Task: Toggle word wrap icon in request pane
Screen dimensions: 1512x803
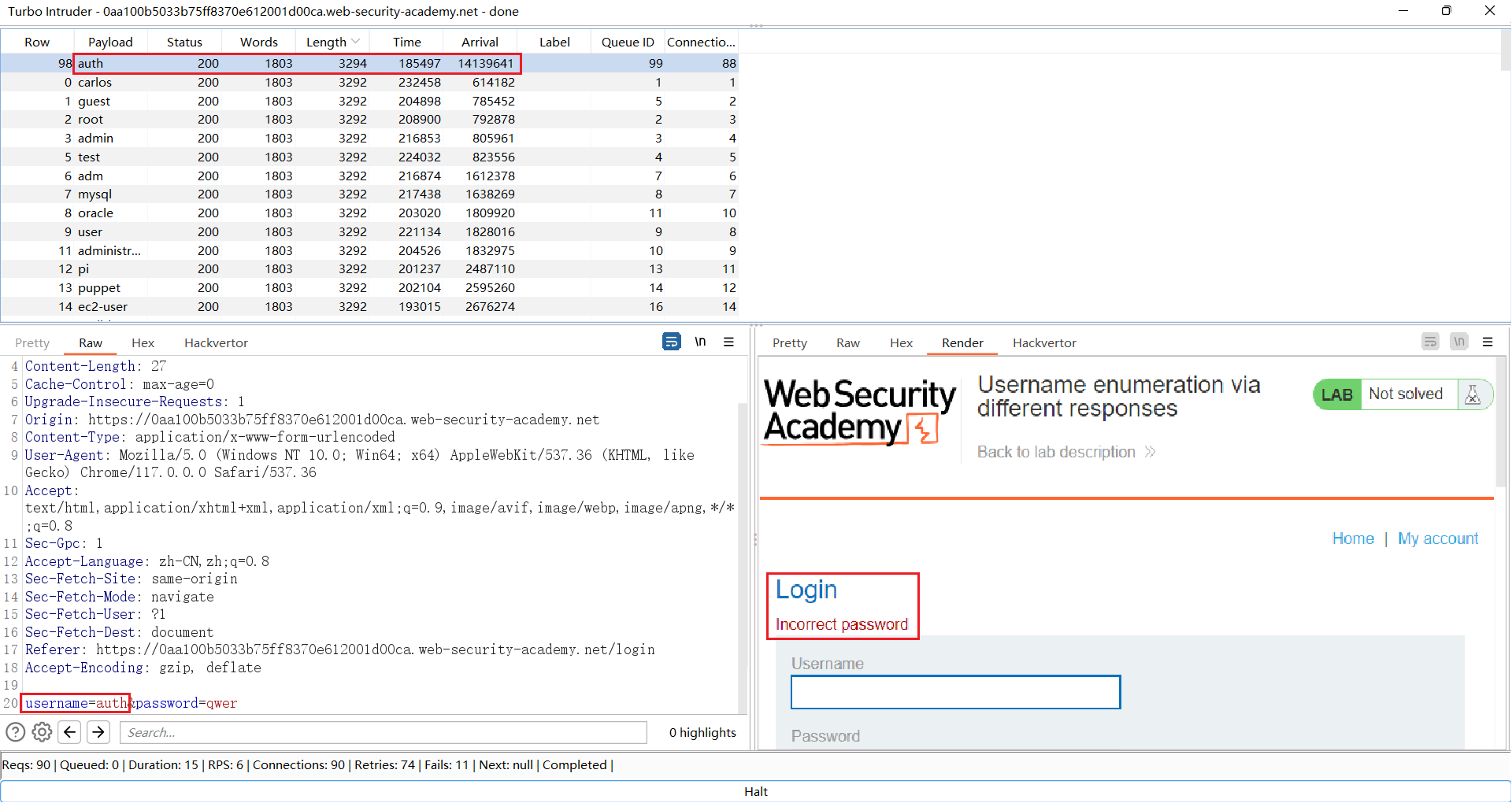Action: click(671, 342)
